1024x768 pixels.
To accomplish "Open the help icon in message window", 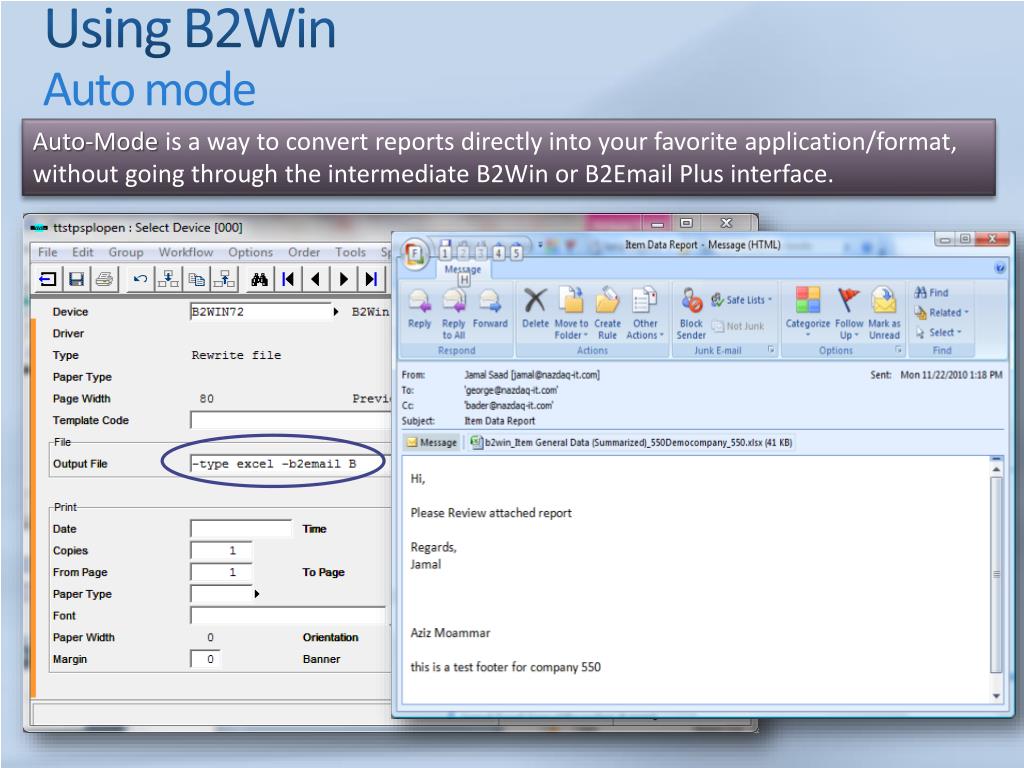I will coord(999,268).
